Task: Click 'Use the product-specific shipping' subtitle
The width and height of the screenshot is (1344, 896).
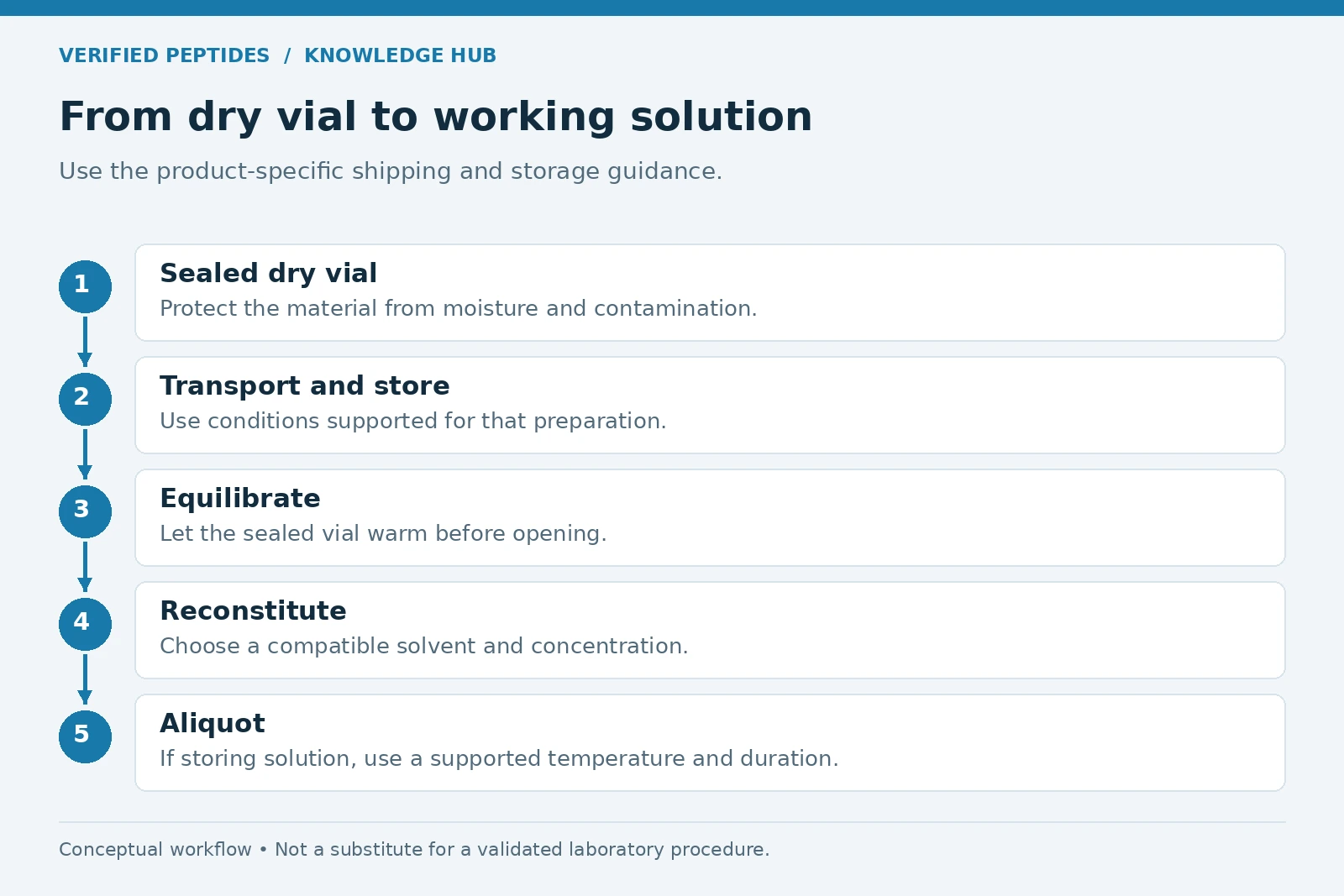Action: tap(391, 171)
